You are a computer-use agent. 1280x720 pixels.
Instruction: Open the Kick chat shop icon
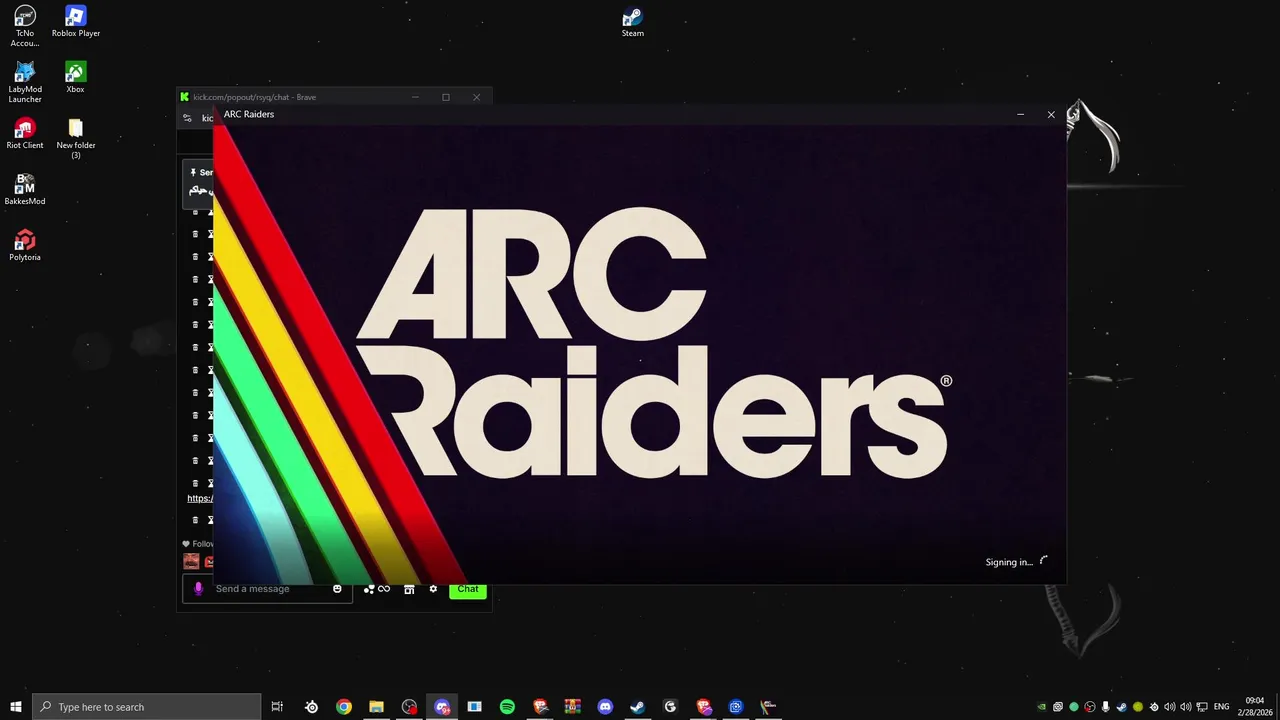click(x=409, y=589)
